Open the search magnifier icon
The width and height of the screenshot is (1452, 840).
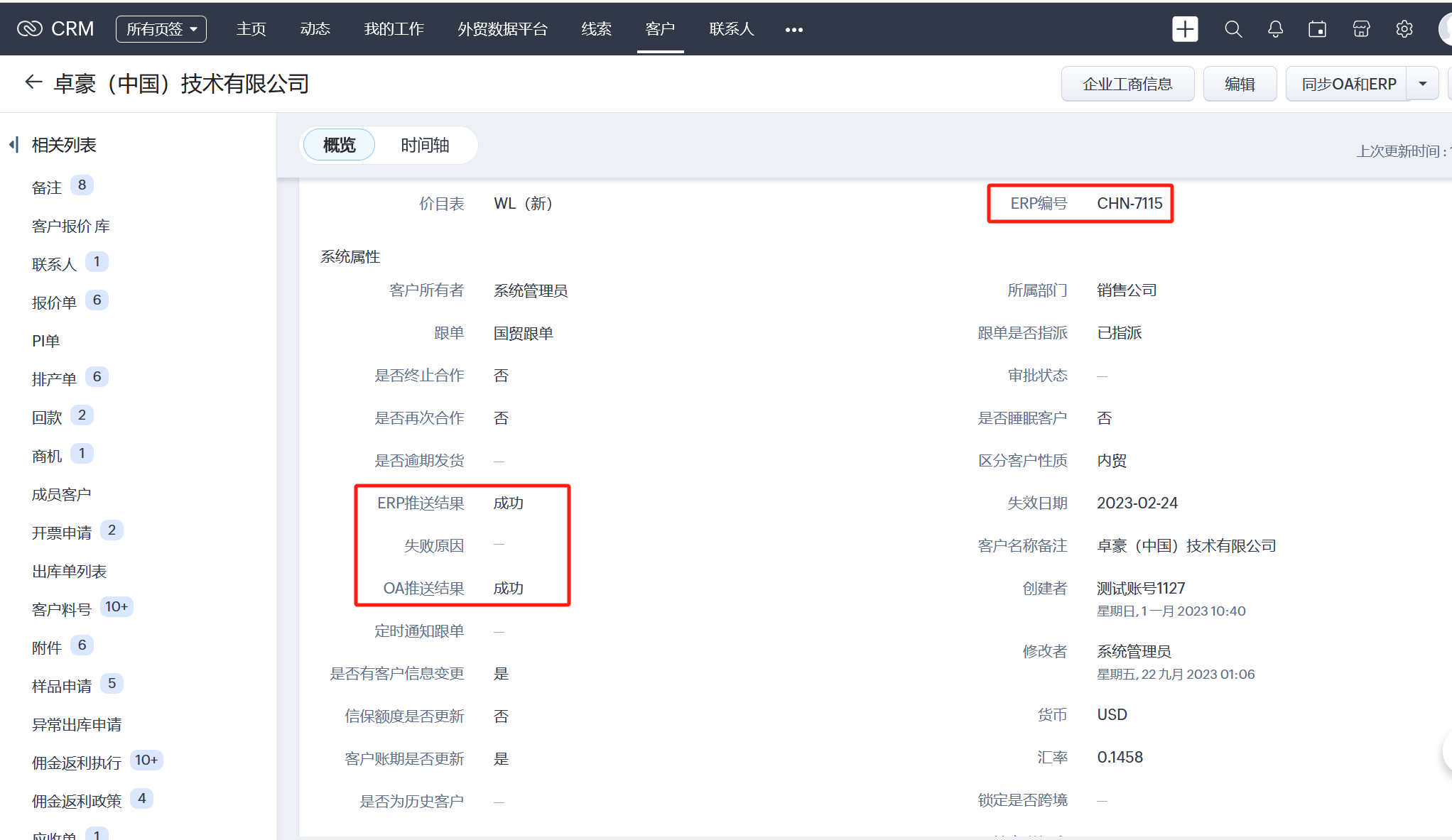(1233, 29)
